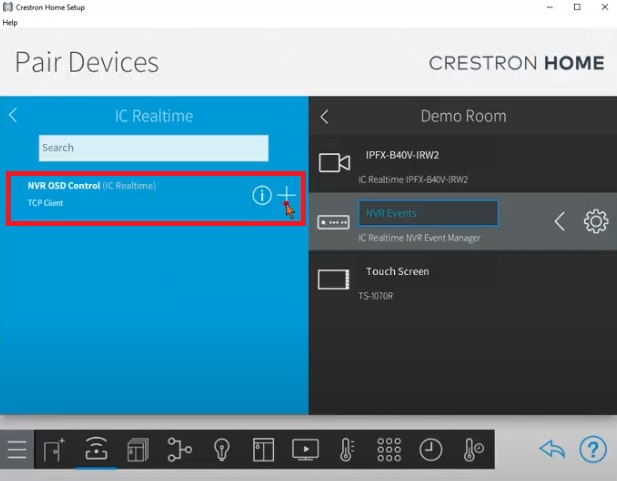Viewport: 617px width, 481px height.
Task: Show info for NVR OSD Control
Action: click(262, 195)
